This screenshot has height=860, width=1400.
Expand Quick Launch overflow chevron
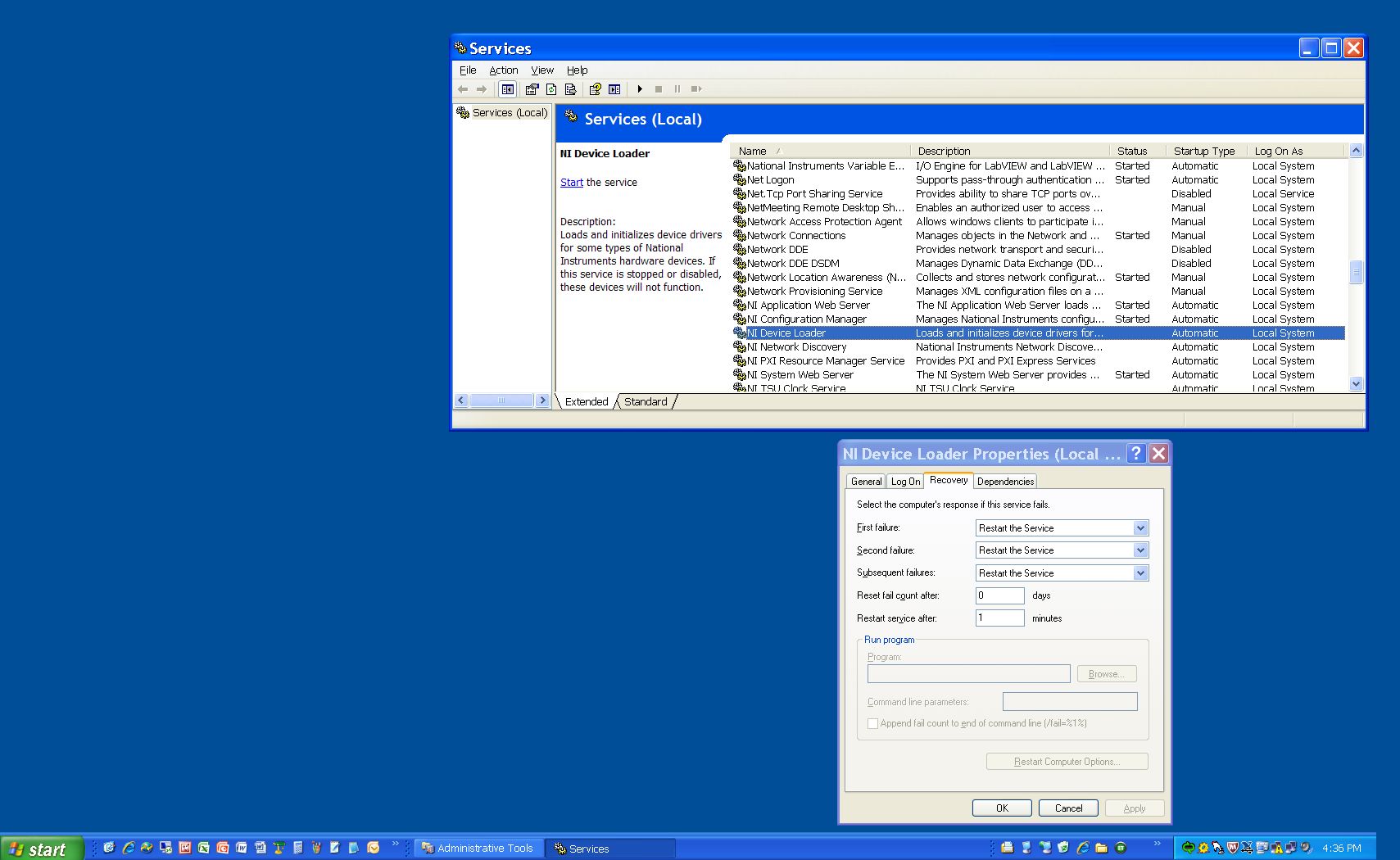click(396, 844)
